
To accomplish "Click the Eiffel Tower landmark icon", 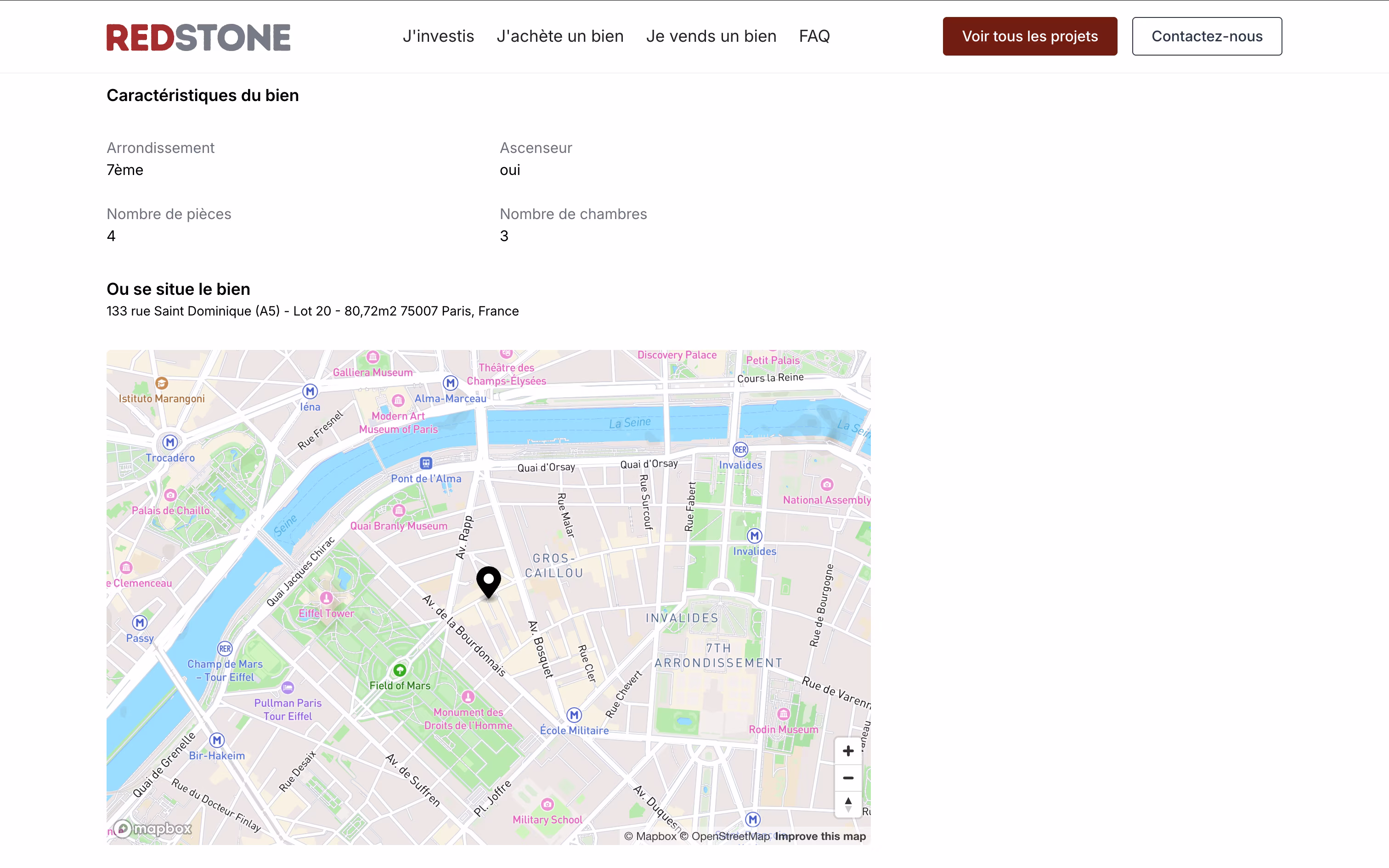I will 326,598.
